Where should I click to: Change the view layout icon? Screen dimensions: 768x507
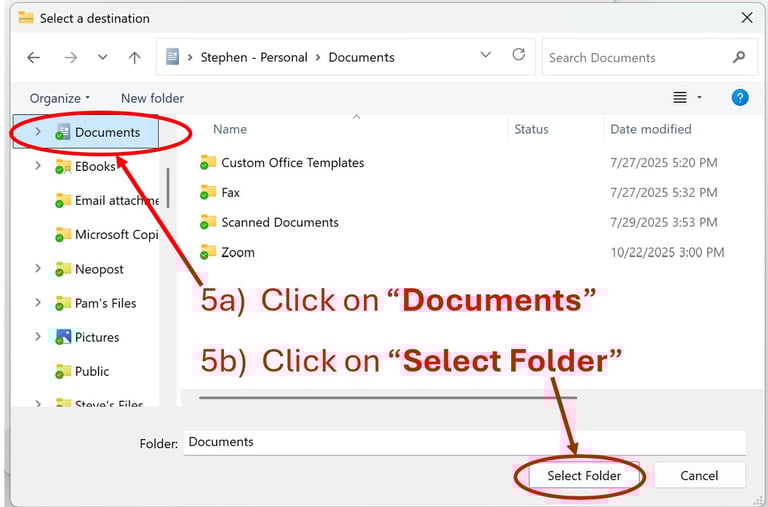click(x=679, y=97)
